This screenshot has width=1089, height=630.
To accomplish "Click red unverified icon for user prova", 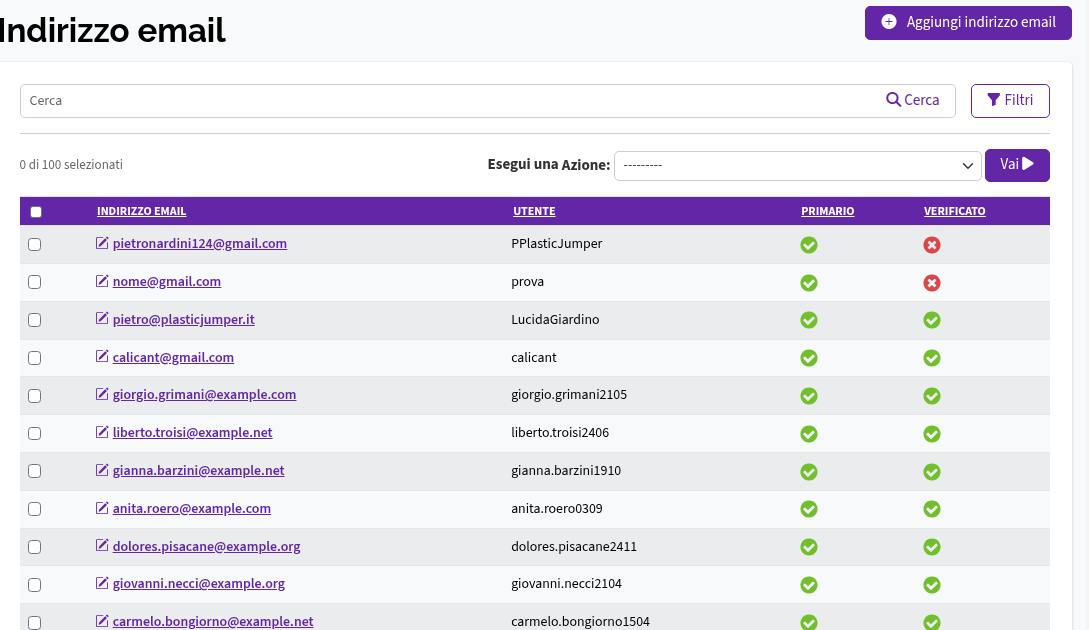I will coord(932,283).
